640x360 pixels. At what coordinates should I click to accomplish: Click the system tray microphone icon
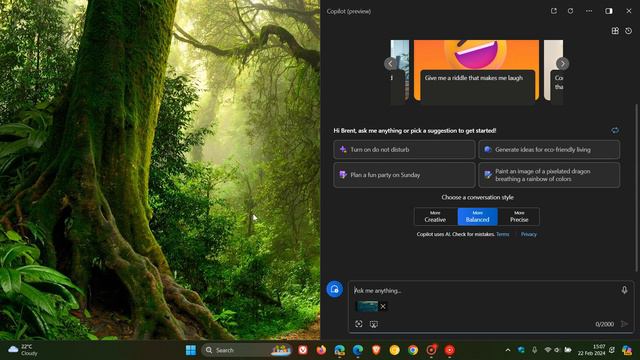click(534, 350)
